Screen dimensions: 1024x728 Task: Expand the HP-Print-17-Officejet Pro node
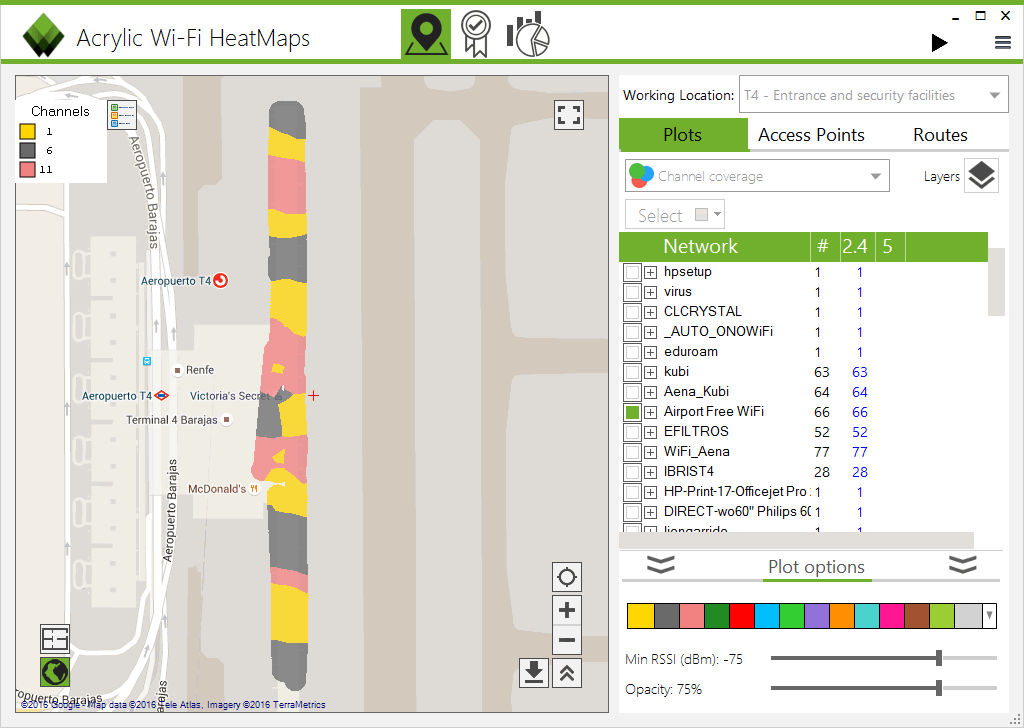[x=650, y=492]
